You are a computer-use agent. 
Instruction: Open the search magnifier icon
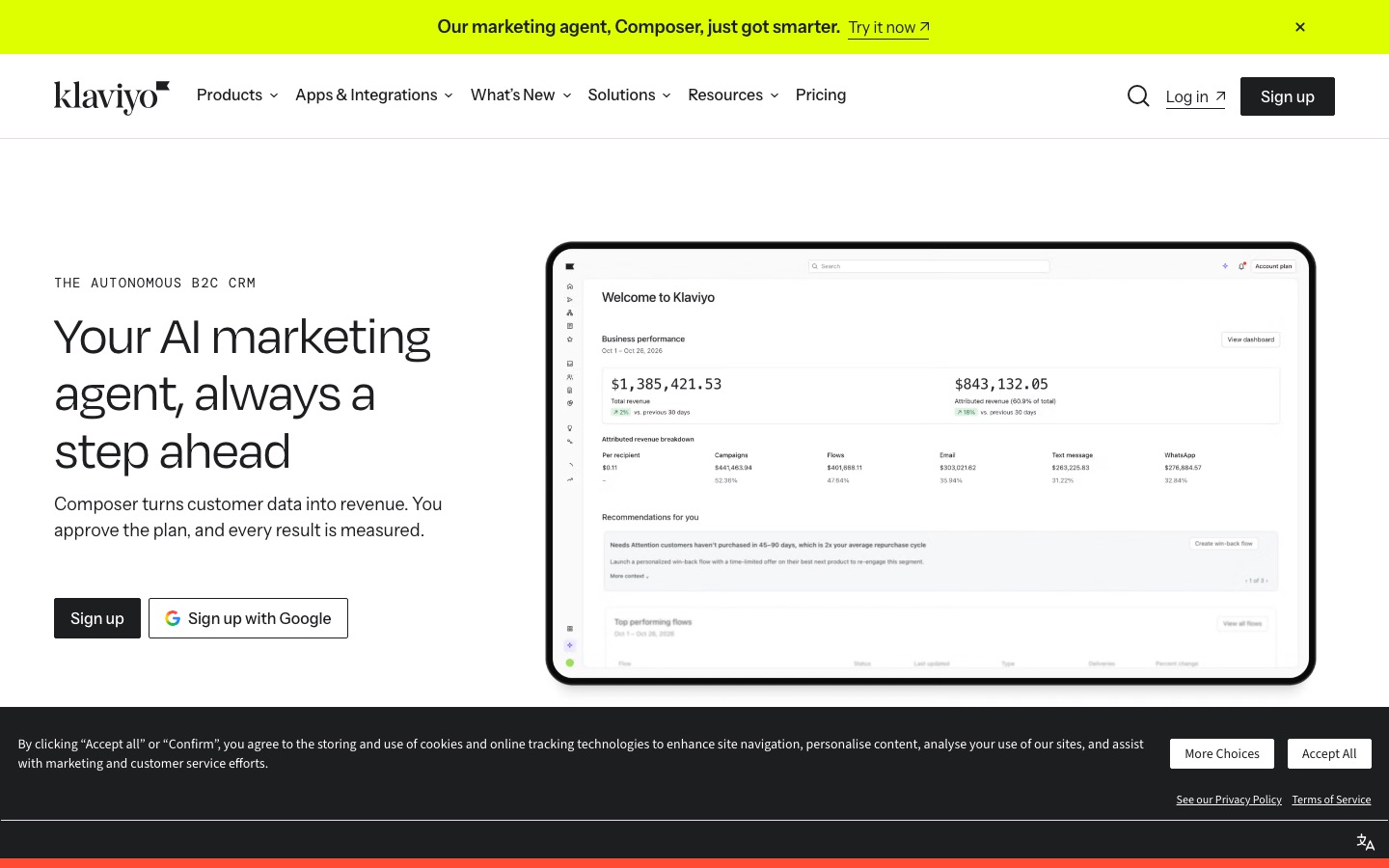1138,96
